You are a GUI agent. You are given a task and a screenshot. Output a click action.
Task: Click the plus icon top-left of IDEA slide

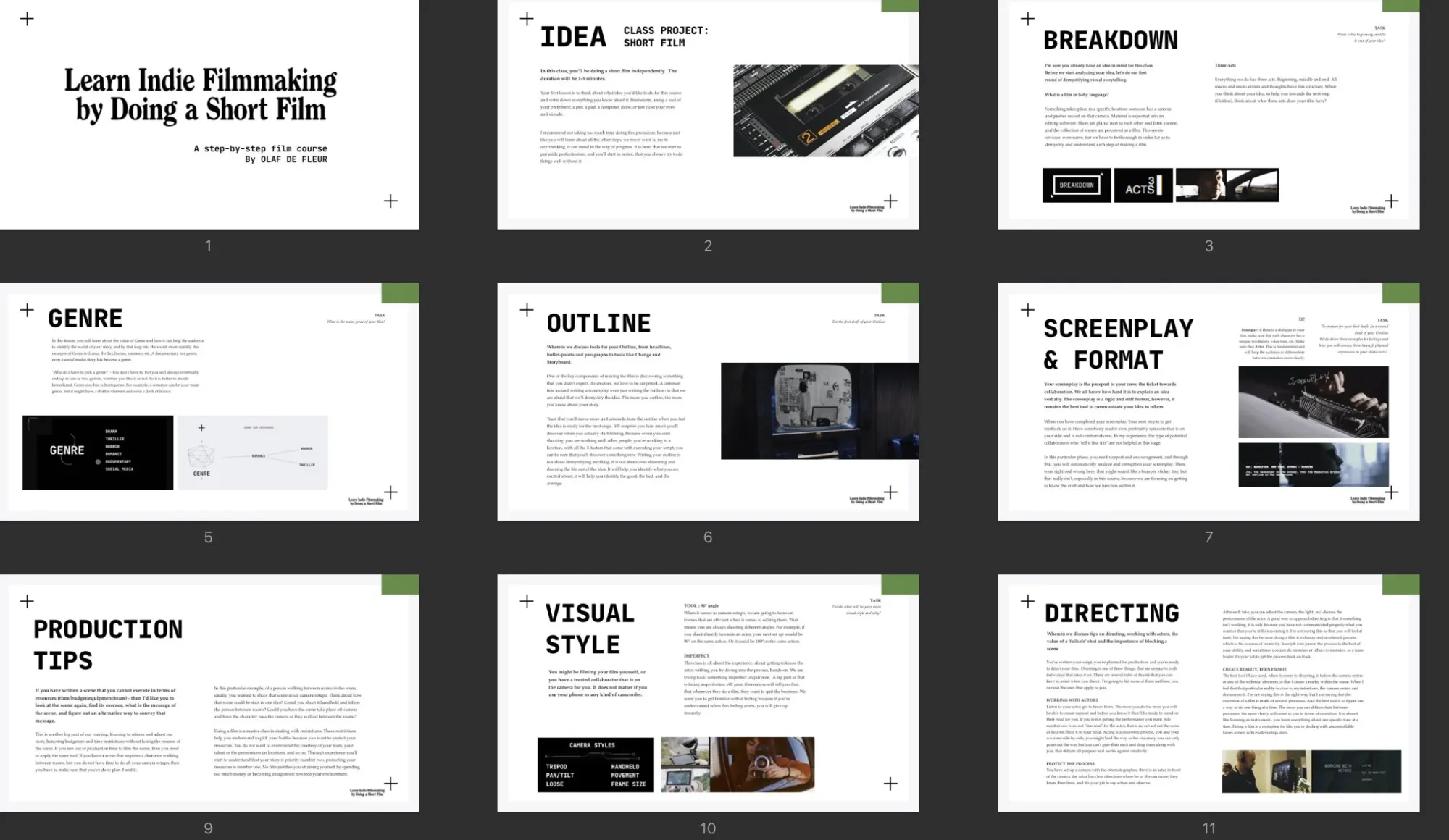point(527,19)
